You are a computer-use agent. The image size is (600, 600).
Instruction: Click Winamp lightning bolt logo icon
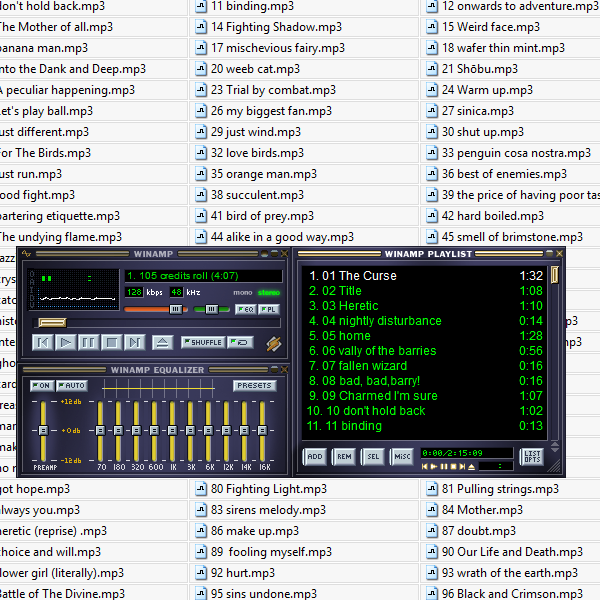click(274, 343)
